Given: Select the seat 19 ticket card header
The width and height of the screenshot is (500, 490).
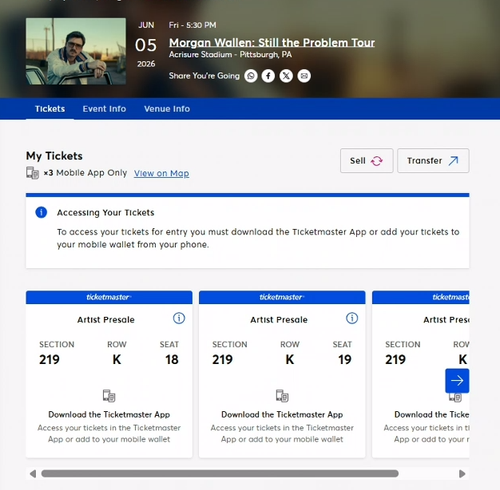Looking at the screenshot, I should click(282, 297).
